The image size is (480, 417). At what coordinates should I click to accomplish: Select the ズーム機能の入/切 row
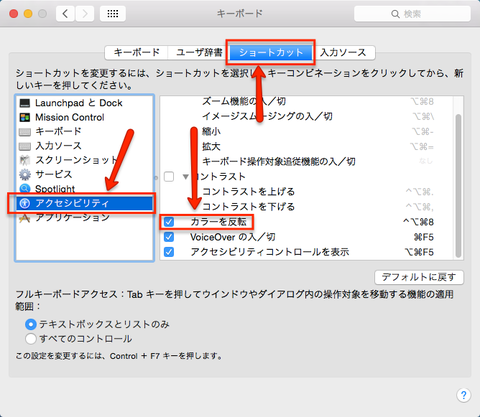pos(307,101)
